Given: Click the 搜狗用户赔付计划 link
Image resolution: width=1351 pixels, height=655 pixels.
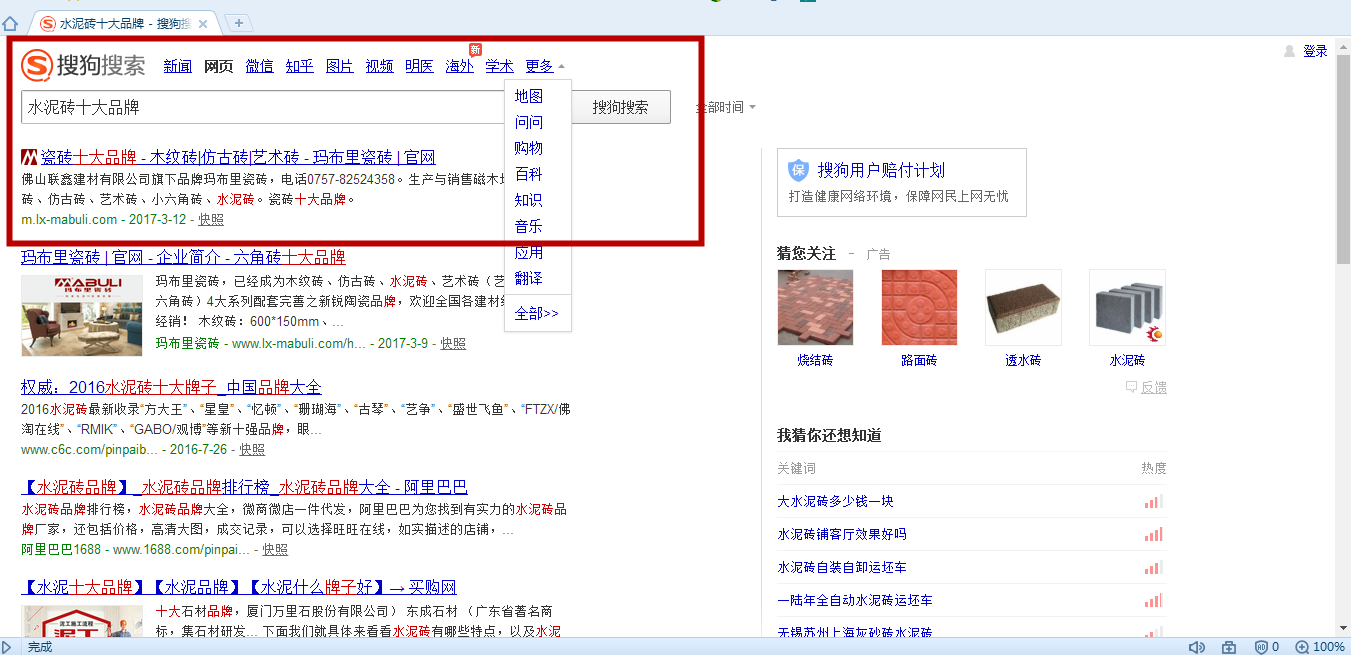Looking at the screenshot, I should pos(881,170).
